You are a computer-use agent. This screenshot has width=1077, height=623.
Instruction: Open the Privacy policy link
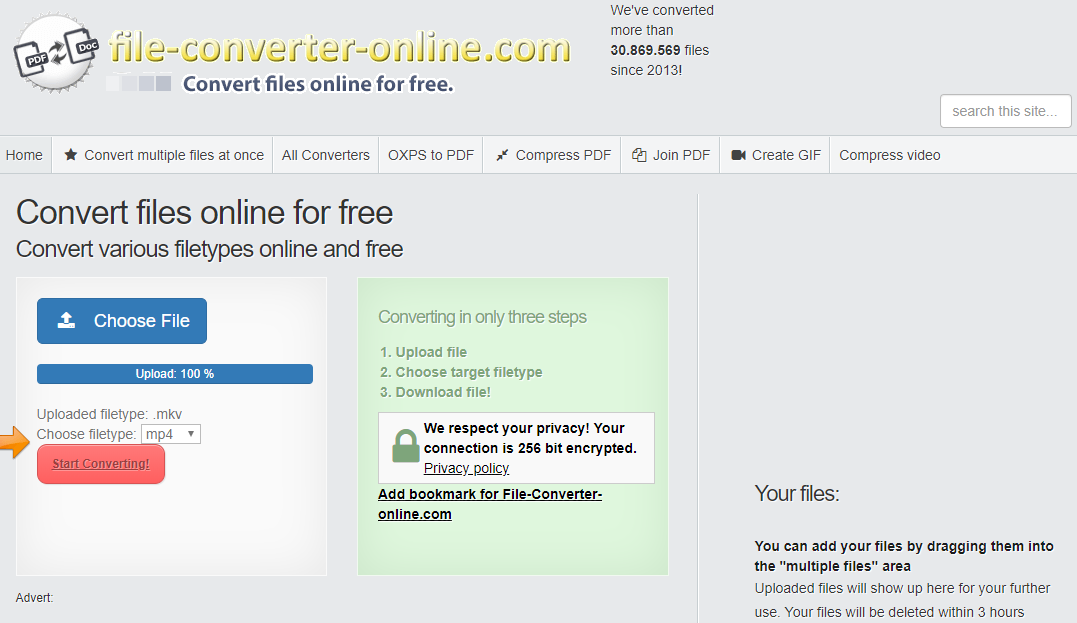point(466,468)
